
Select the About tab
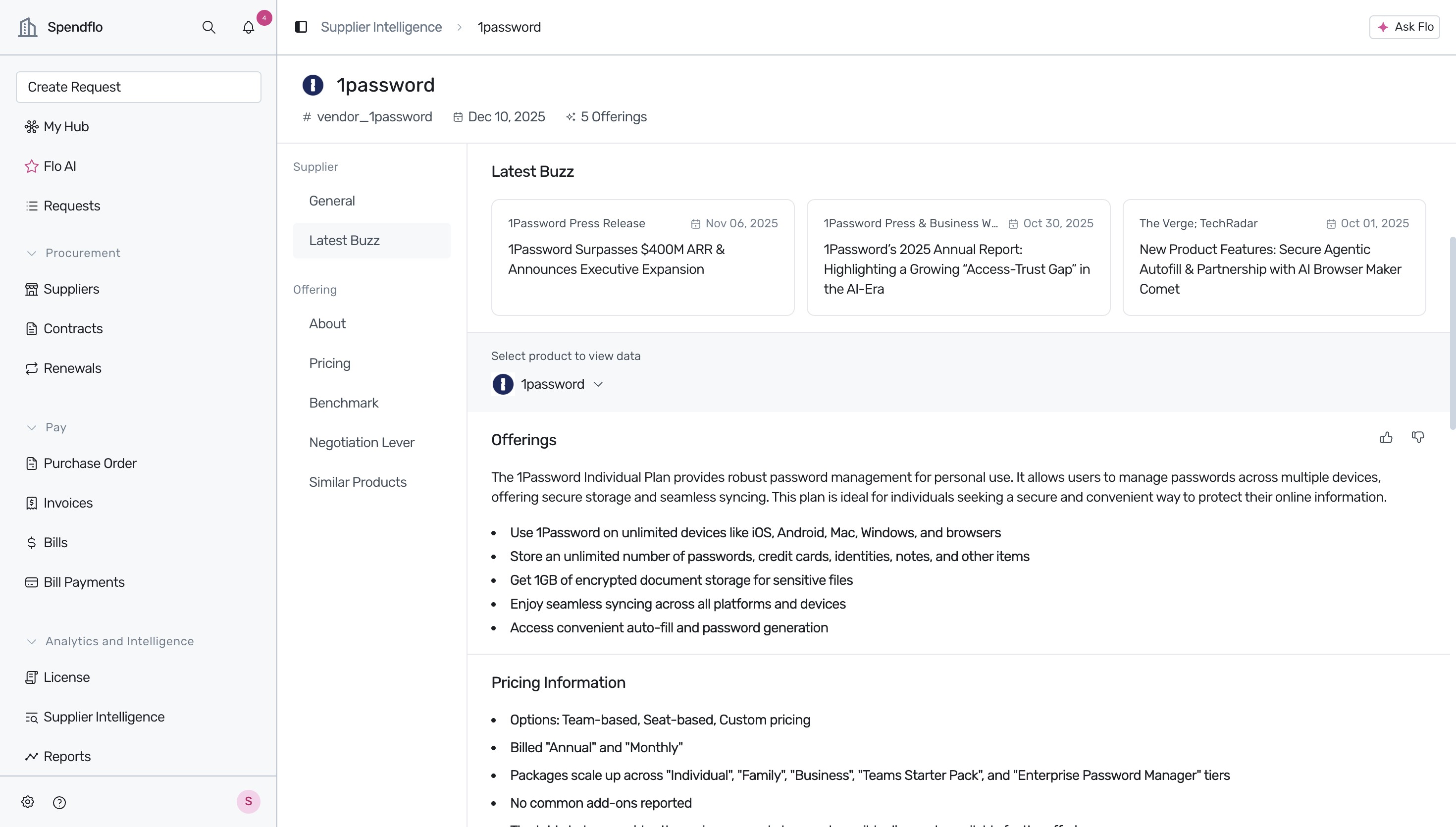(372, 323)
